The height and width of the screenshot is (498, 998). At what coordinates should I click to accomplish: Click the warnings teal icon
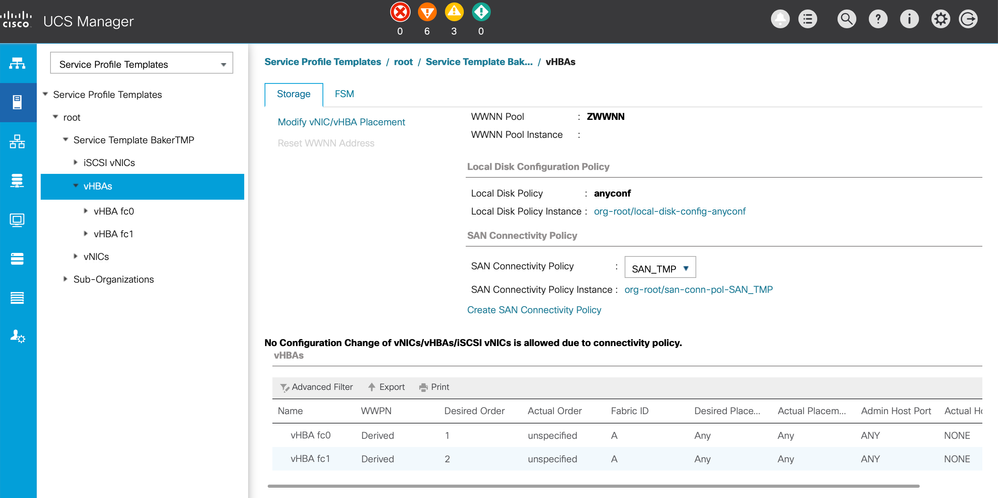[x=481, y=12]
